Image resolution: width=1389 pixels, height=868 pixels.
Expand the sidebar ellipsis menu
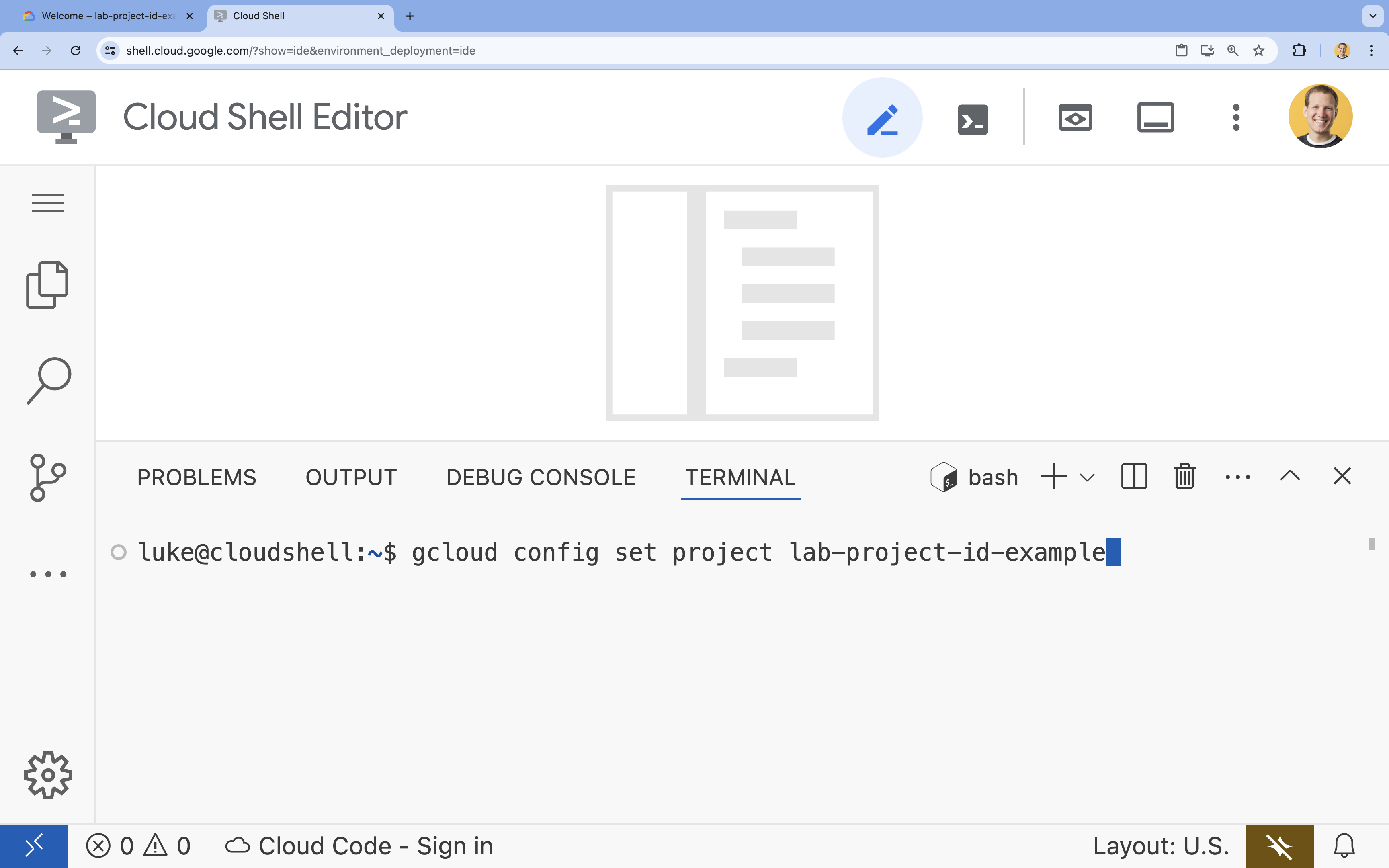point(47,574)
